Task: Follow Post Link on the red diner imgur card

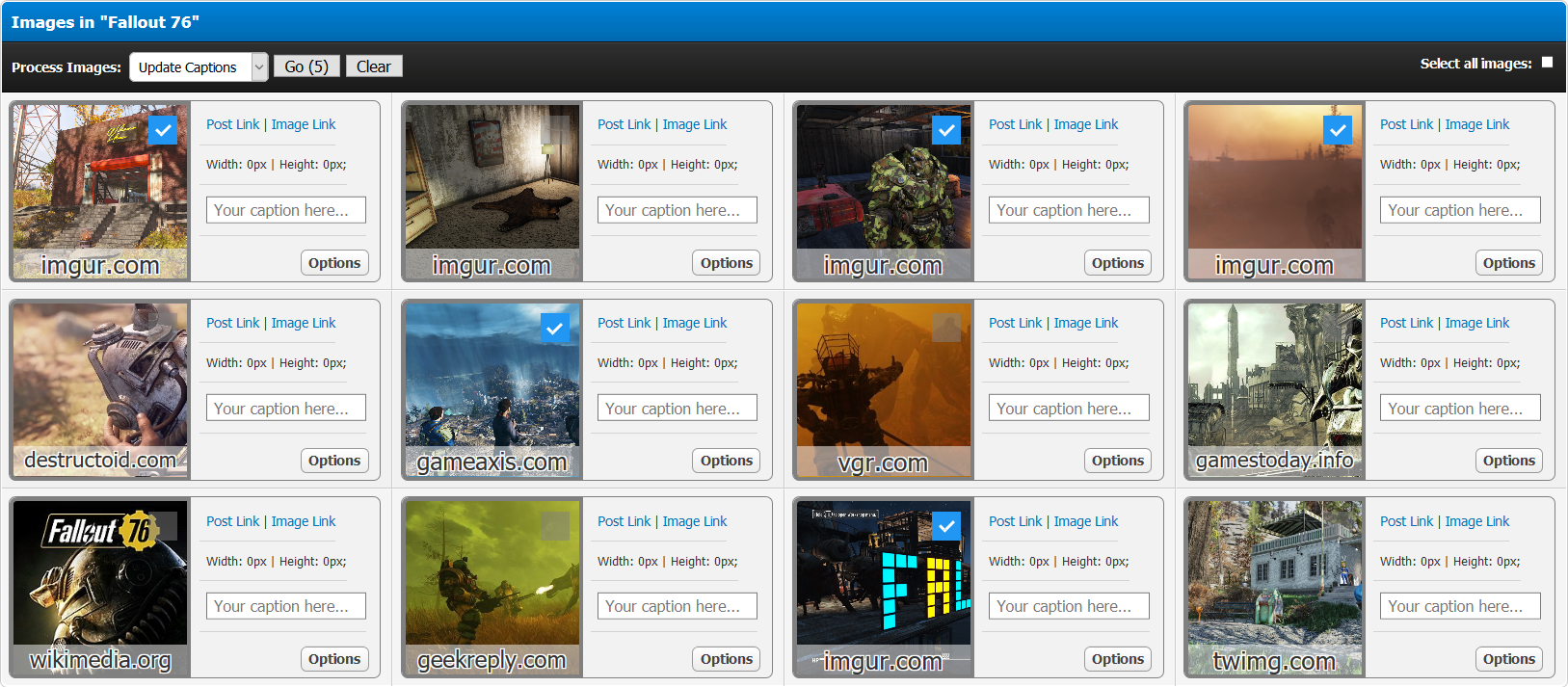Action: click(x=233, y=124)
